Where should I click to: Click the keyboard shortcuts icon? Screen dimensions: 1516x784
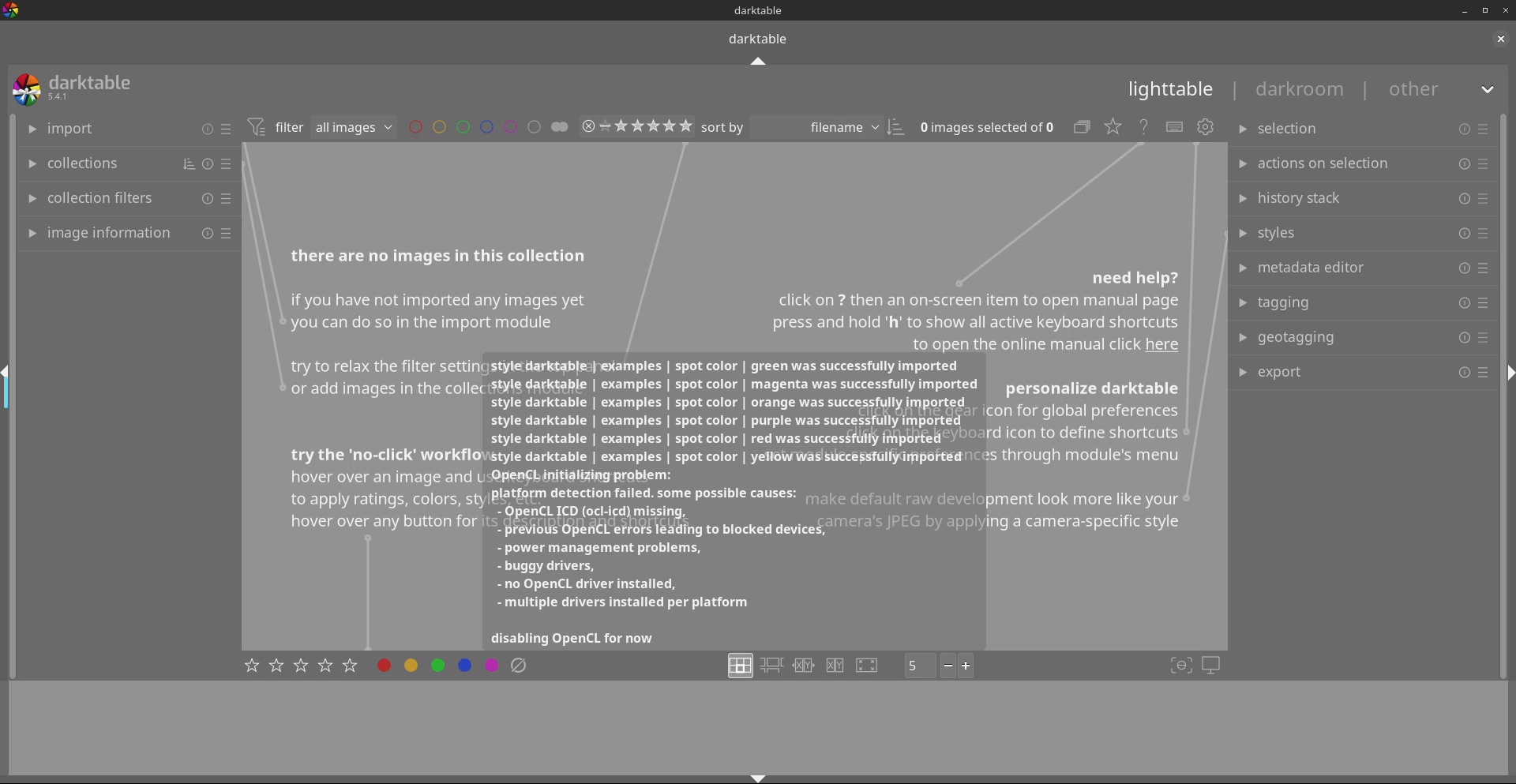click(1174, 127)
